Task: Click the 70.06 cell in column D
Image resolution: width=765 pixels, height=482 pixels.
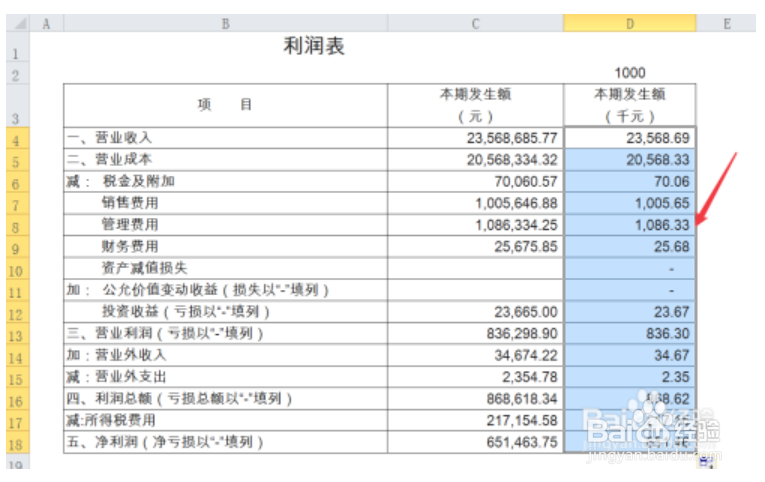Action: [x=630, y=181]
